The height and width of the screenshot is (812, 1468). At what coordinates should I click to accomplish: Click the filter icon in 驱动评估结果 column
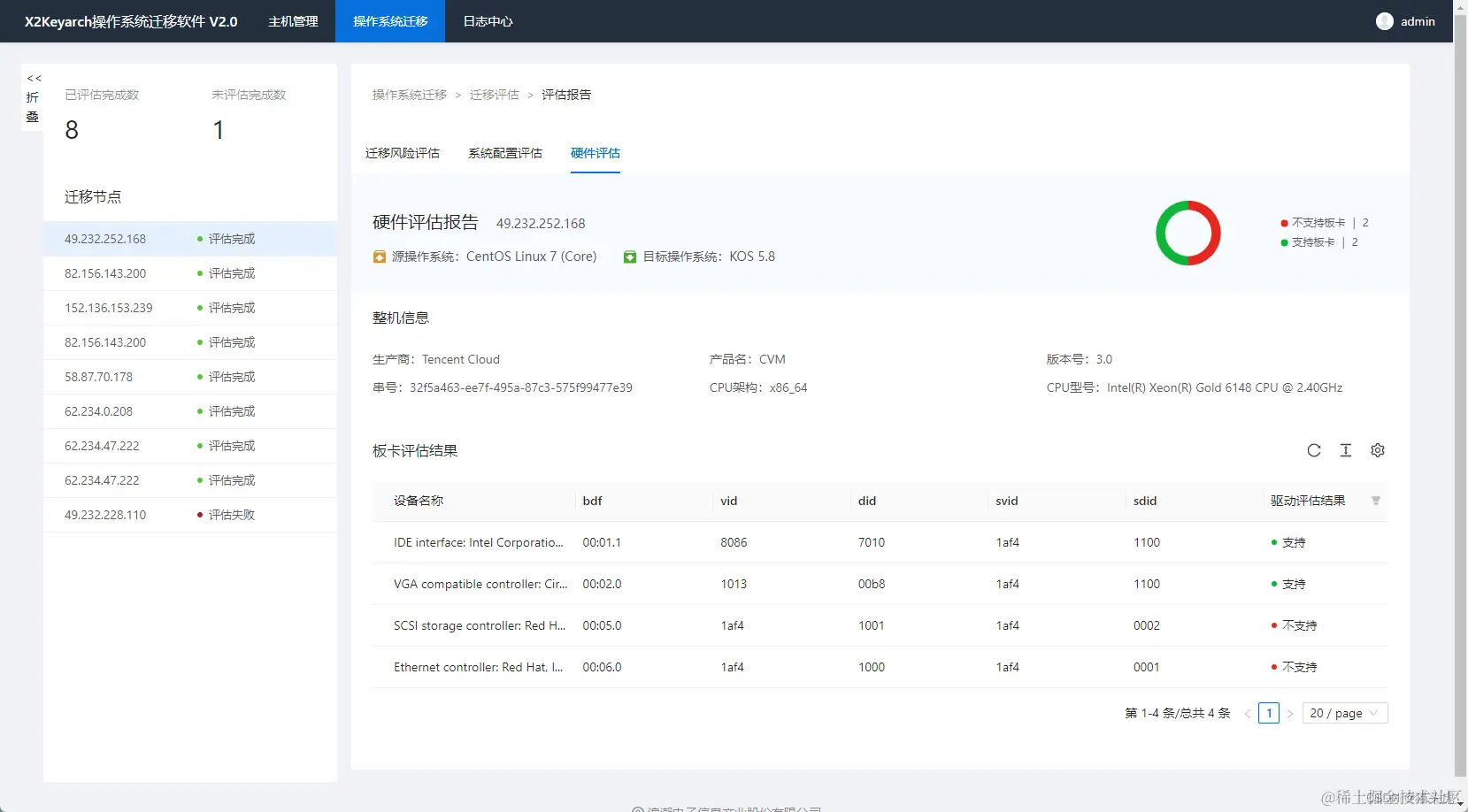1376,501
